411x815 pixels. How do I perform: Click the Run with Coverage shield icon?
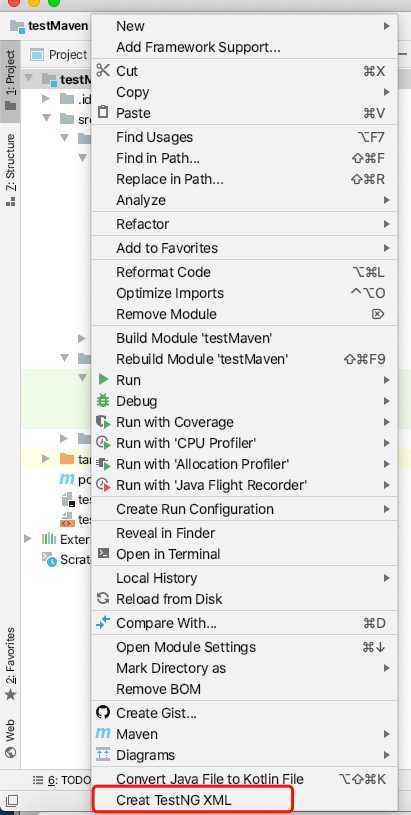(x=103, y=422)
